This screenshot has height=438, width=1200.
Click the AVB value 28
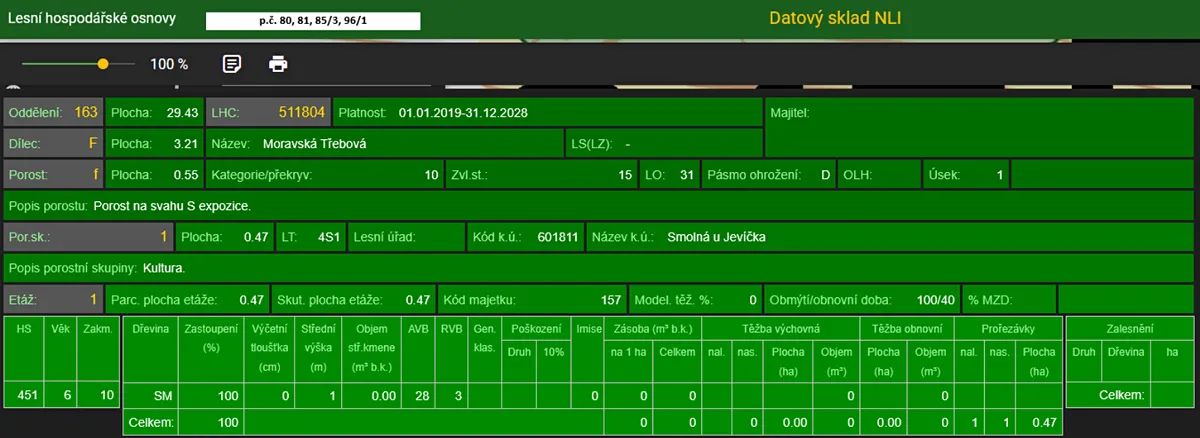pyautogui.click(x=421, y=396)
